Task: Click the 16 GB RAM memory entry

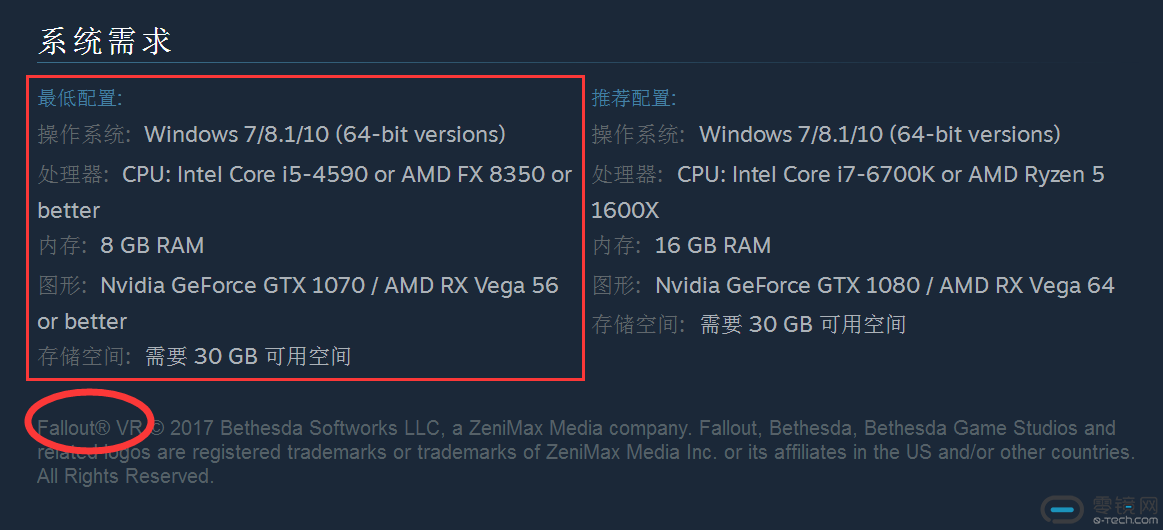Action: tap(712, 245)
